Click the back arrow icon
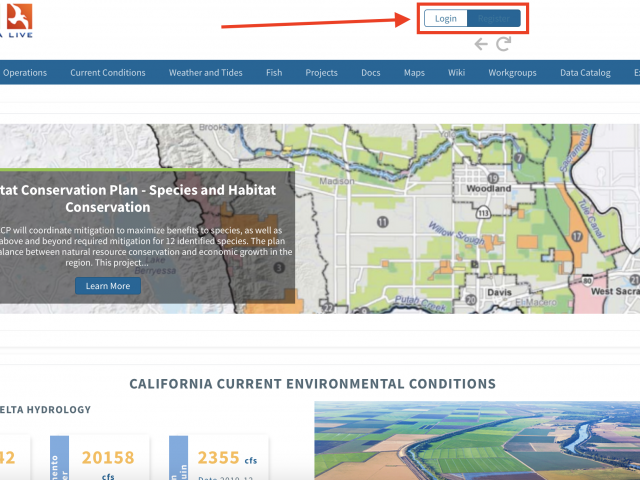Viewport: 640px width, 480px height. point(481,44)
